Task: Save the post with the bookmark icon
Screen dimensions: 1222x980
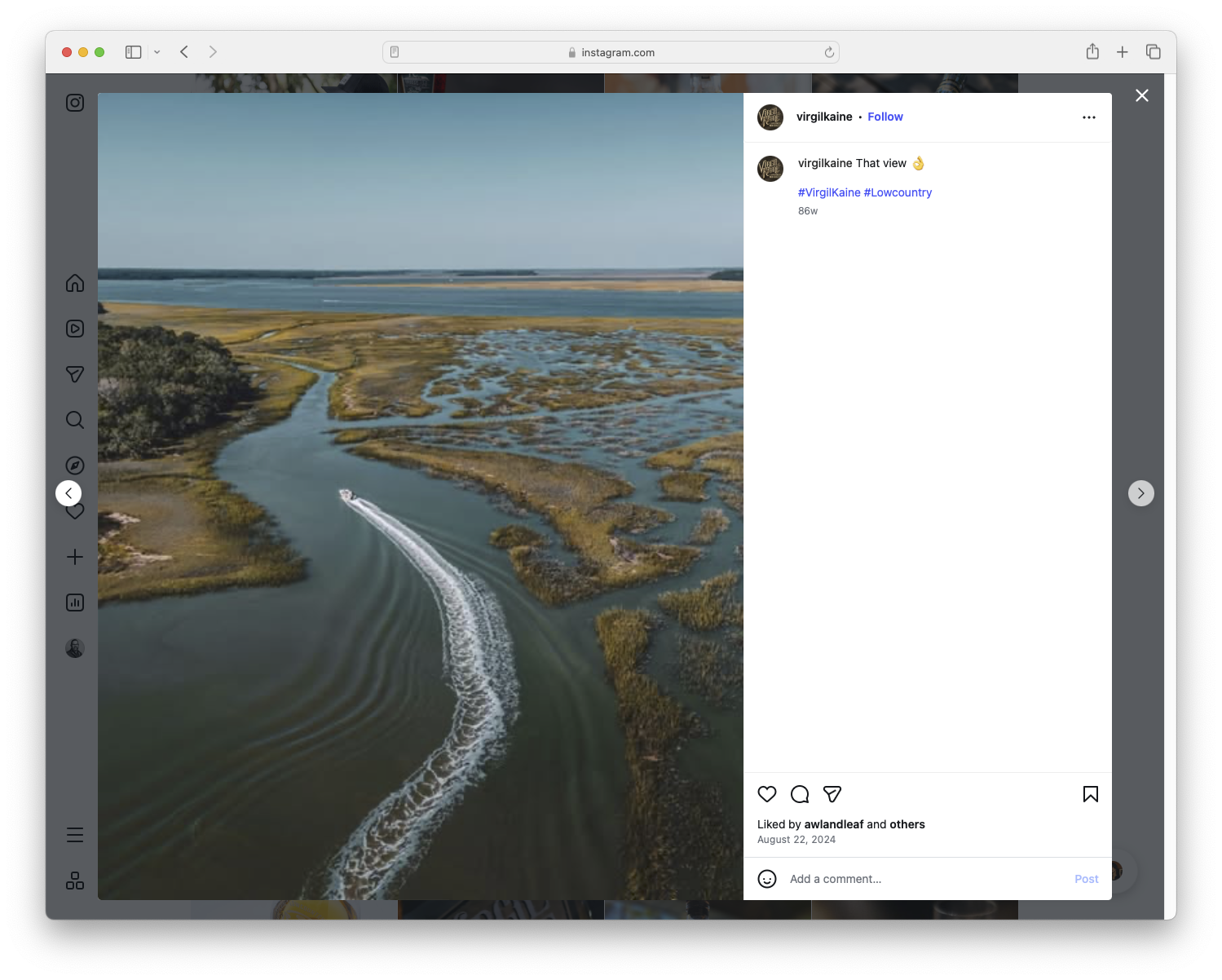Action: point(1090,793)
